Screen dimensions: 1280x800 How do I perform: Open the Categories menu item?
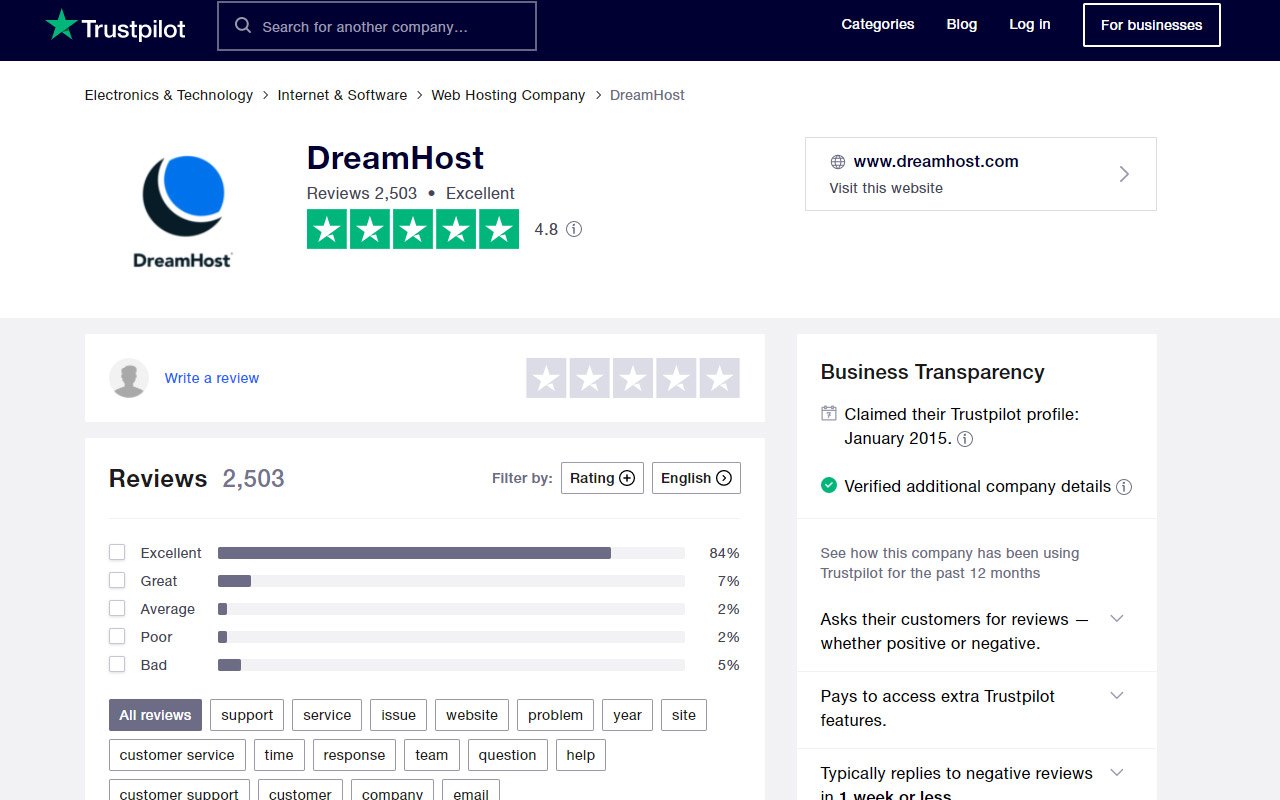tap(878, 24)
